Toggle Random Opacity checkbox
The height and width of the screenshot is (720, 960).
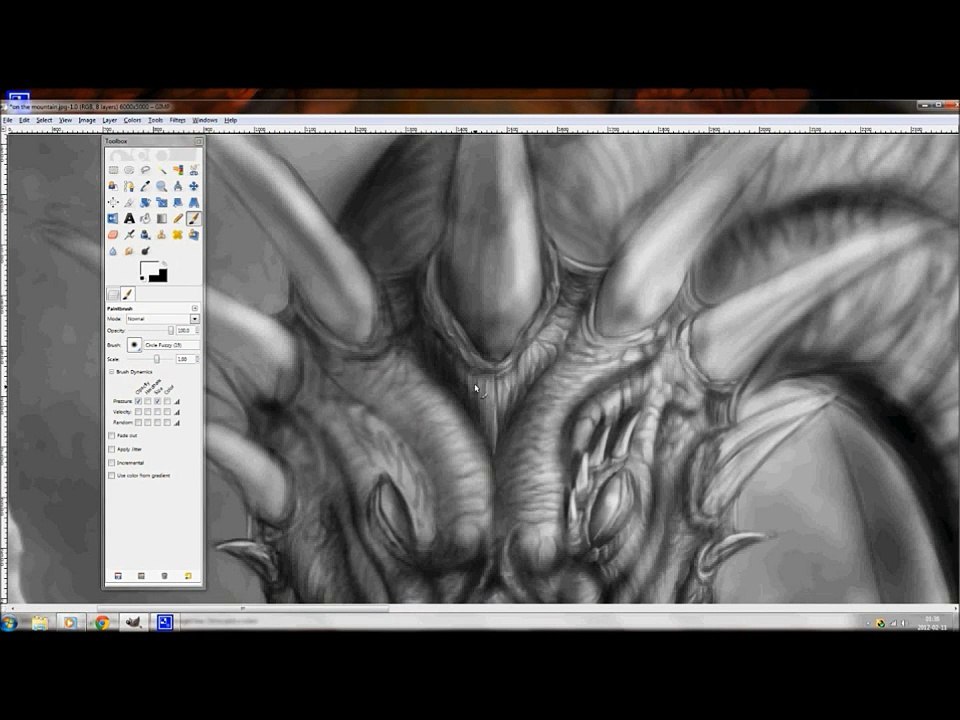(x=138, y=422)
